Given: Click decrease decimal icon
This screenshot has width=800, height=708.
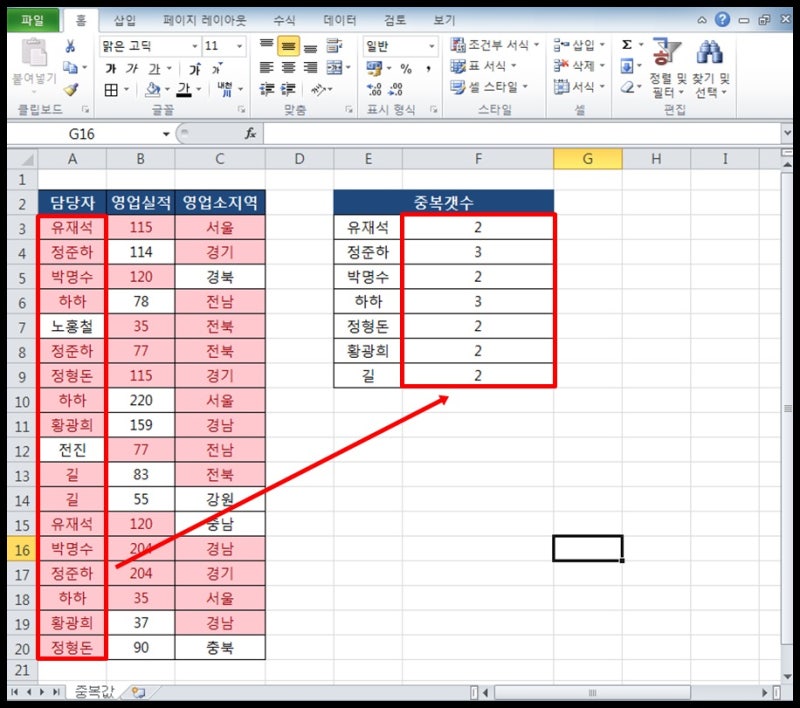Looking at the screenshot, I should coord(395,90).
